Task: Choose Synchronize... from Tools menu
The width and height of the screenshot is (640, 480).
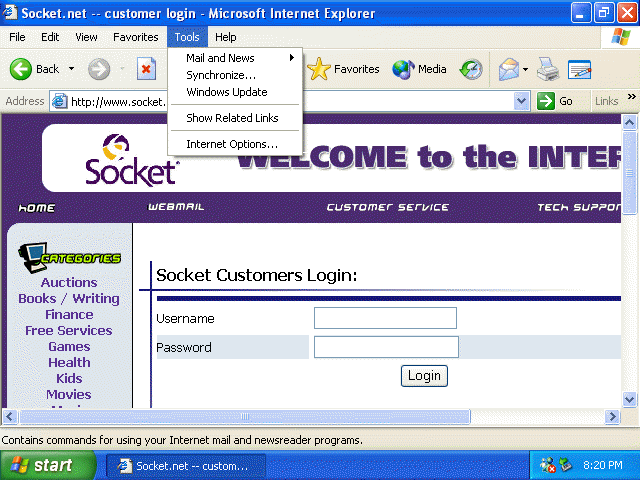Action: [x=235, y=75]
